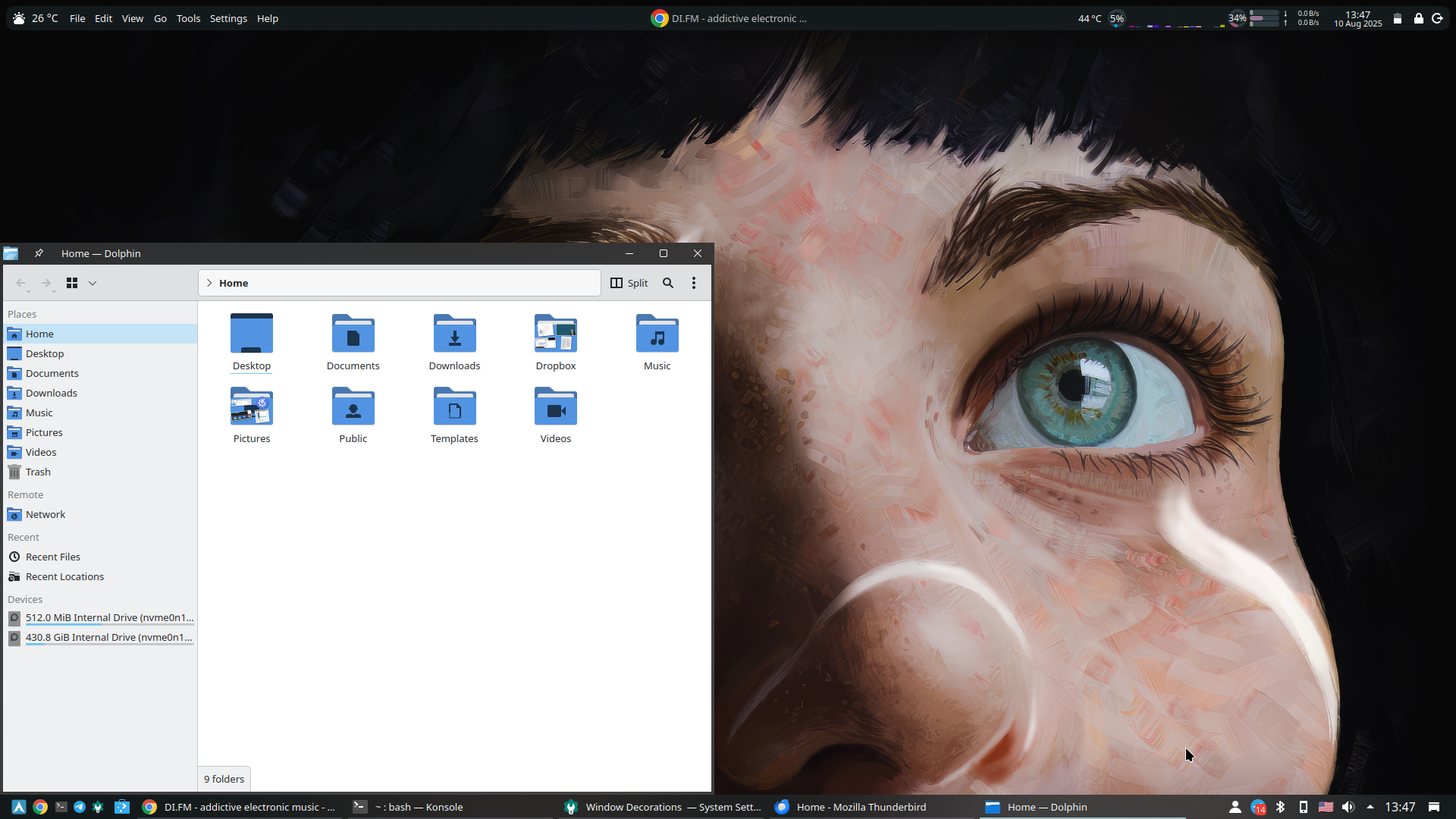Select the Downloads folder icon
Image resolution: width=1456 pixels, height=819 pixels.
[x=455, y=334]
